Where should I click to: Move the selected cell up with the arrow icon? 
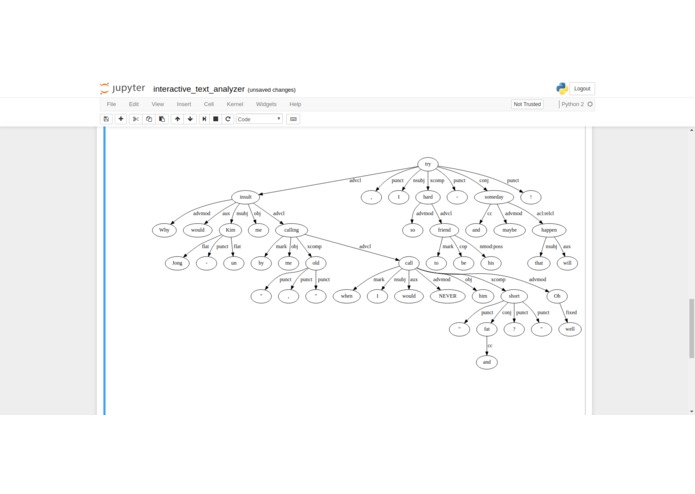(177, 119)
